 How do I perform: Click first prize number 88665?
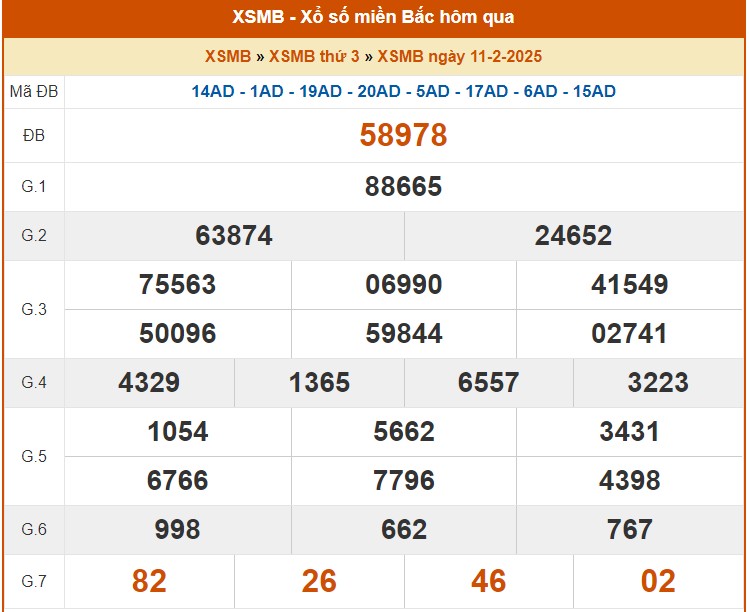(403, 187)
